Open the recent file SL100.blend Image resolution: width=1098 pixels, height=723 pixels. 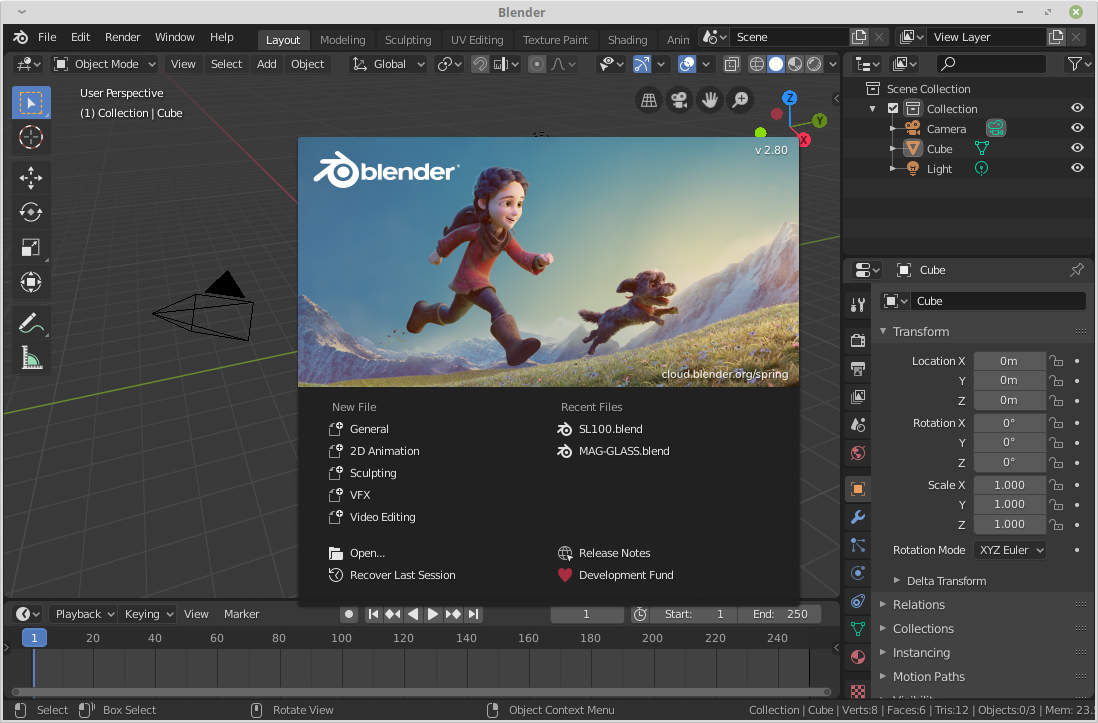click(611, 429)
